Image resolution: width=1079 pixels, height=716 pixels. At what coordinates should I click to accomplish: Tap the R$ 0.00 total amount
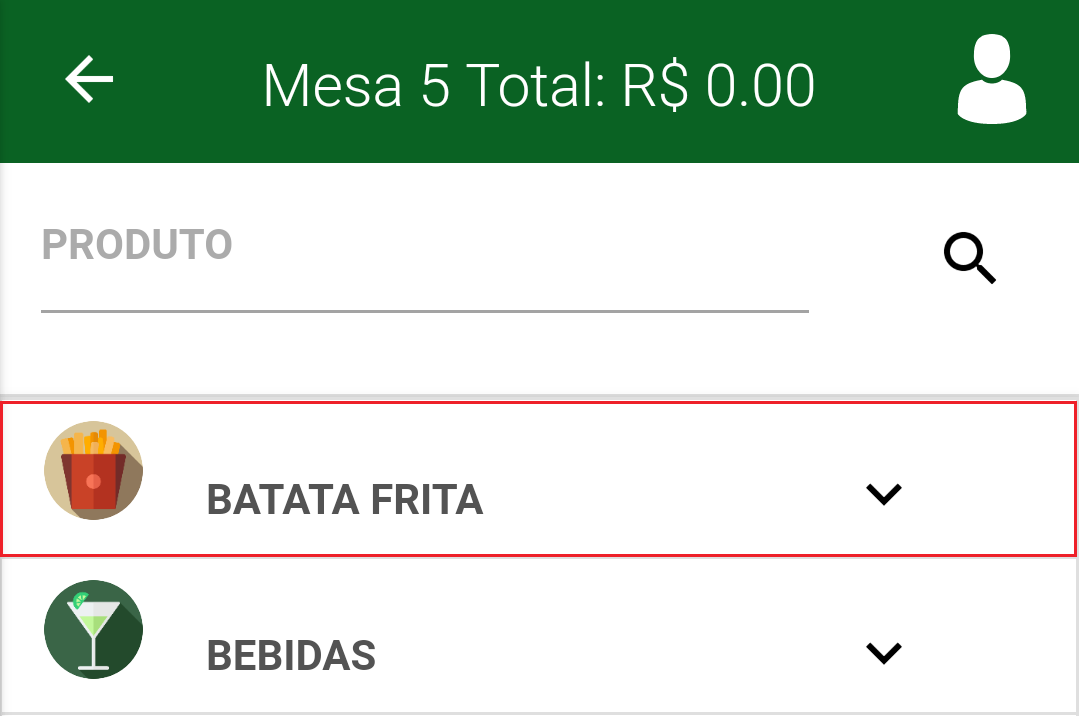tap(718, 85)
